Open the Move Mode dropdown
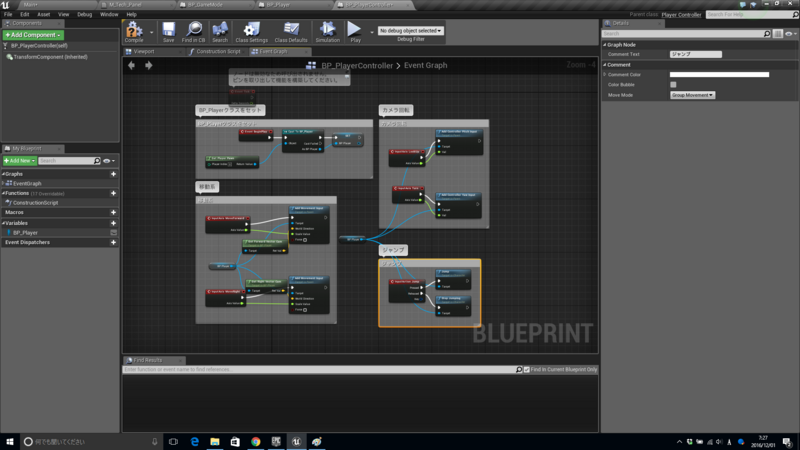Screen dimensions: 800x450 coord(692,95)
